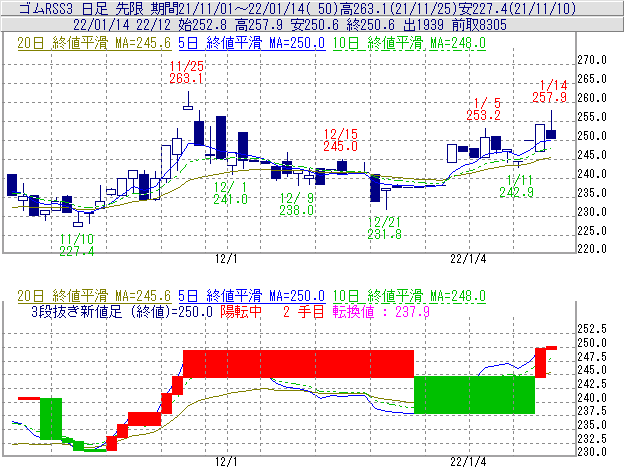Viewport: 624px width, 475px height.
Task: Click the 270.0 value on upper price axis
Action: [x=592, y=60]
